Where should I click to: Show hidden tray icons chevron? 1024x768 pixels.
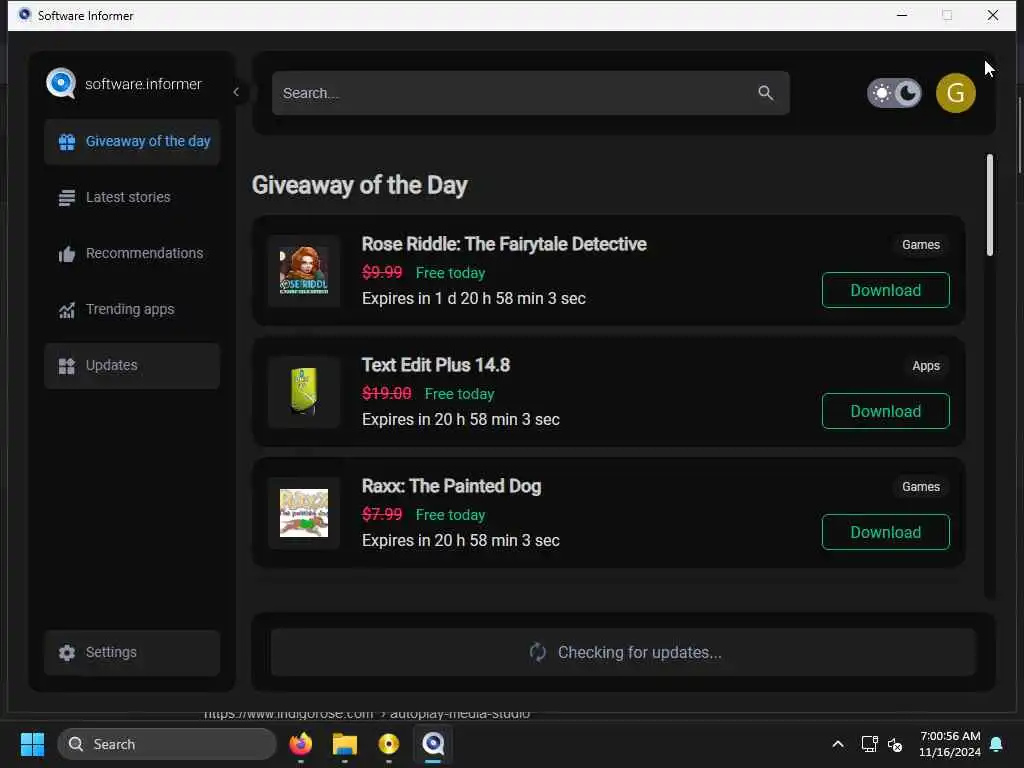tap(838, 744)
